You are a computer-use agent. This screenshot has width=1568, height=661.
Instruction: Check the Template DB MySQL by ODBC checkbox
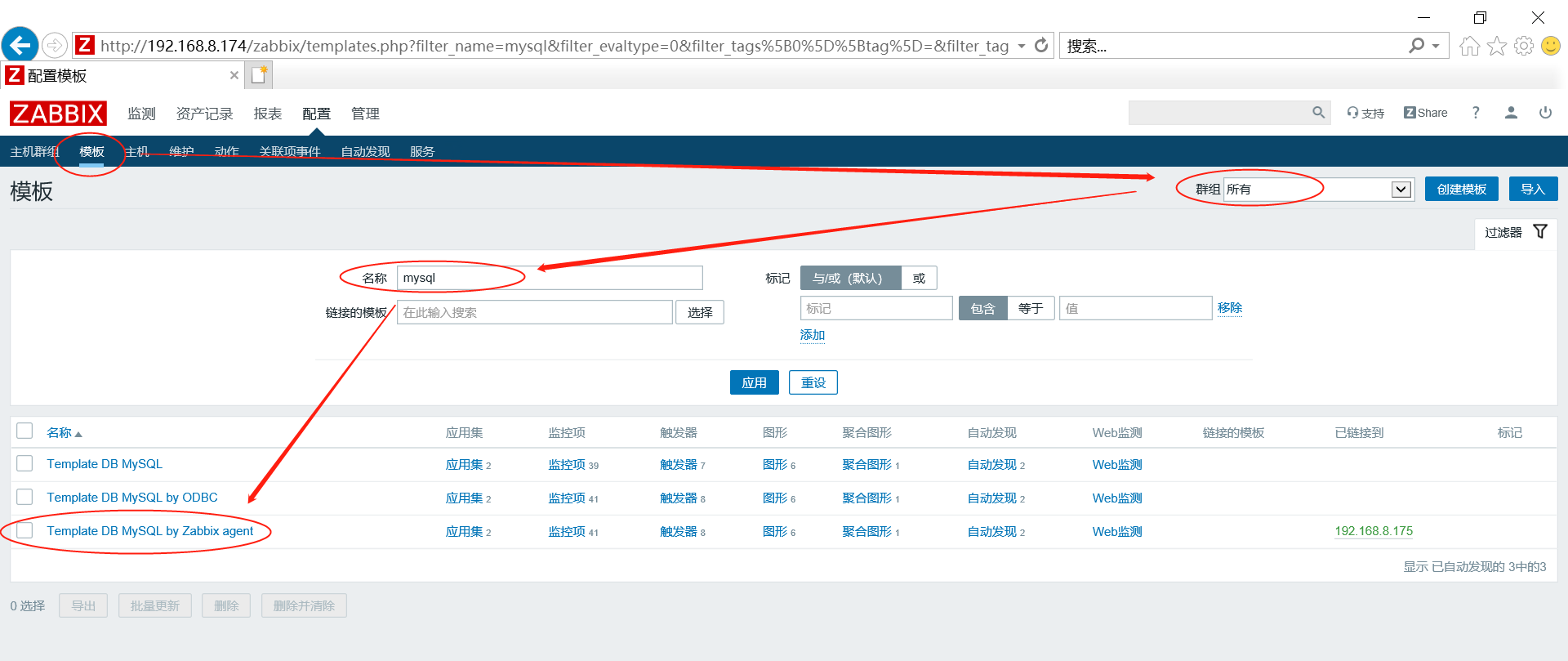(x=24, y=497)
